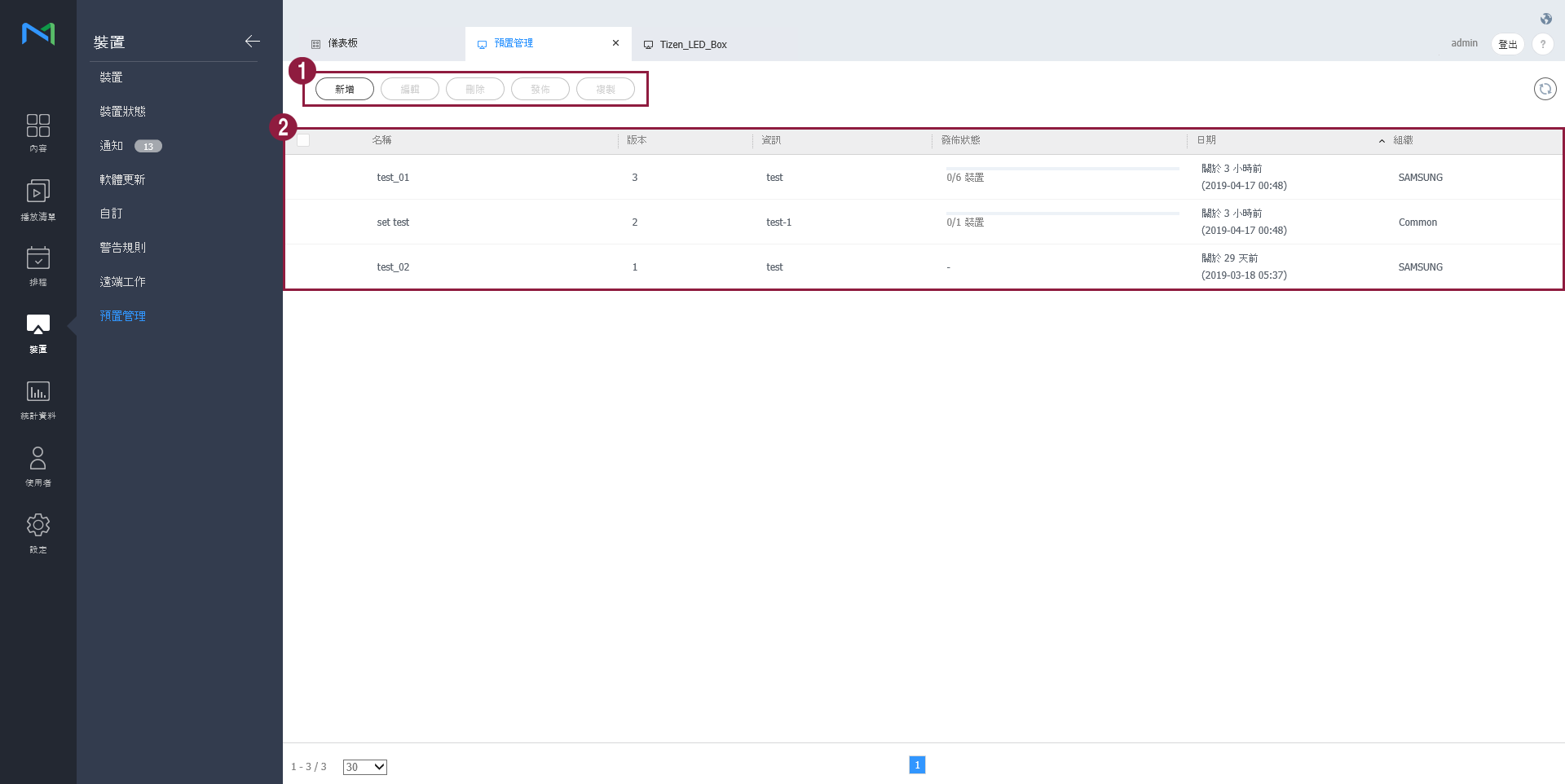This screenshot has width=1565, height=784.
Task: Click the test_01 publish progress bar
Action: click(x=1062, y=169)
